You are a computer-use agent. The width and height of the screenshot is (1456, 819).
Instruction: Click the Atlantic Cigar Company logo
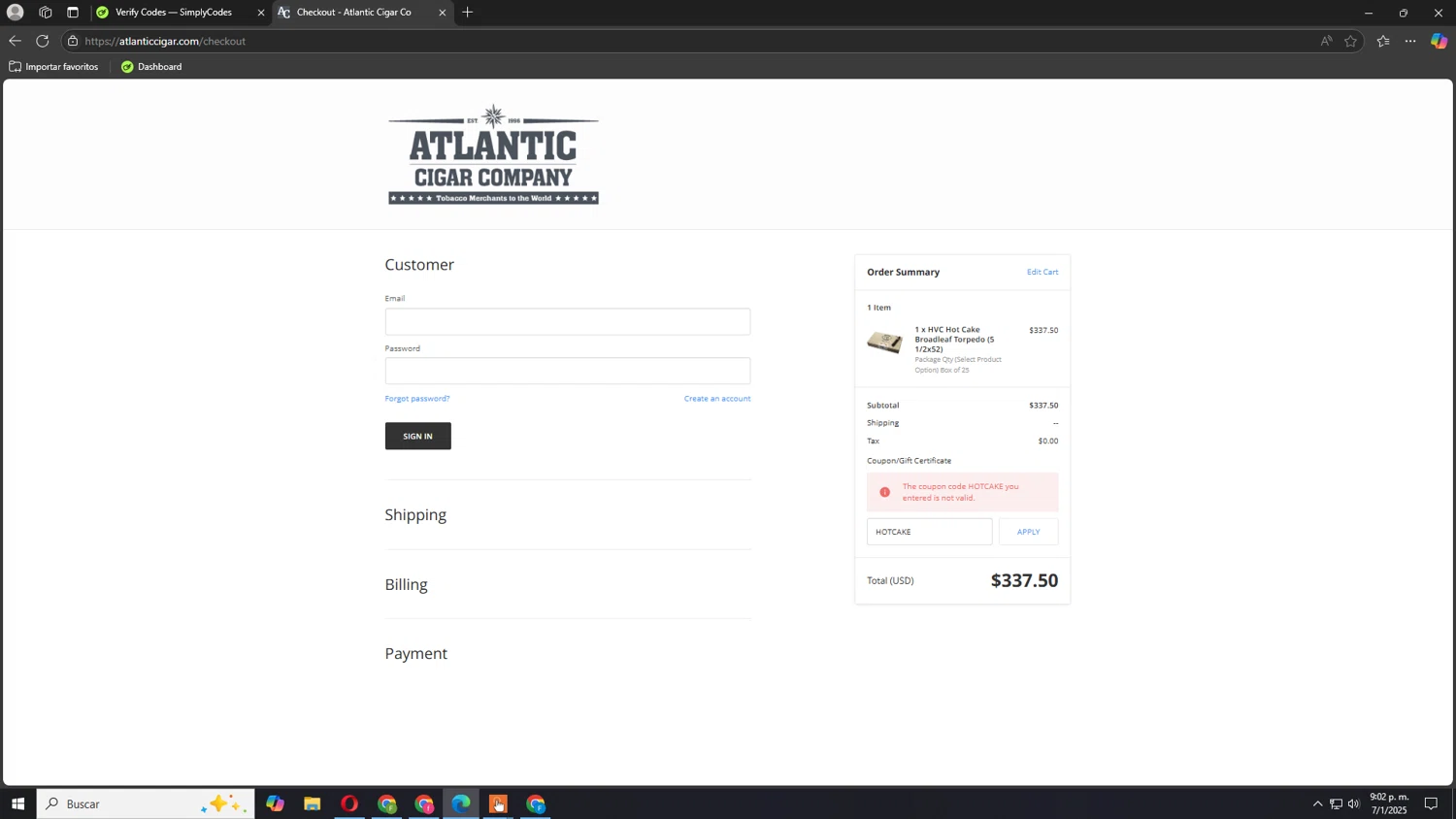pos(493,154)
